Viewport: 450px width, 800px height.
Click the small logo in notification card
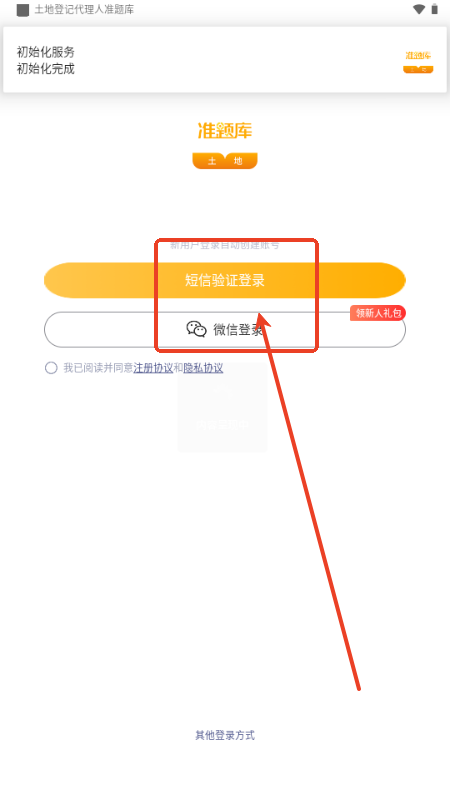tap(418, 61)
